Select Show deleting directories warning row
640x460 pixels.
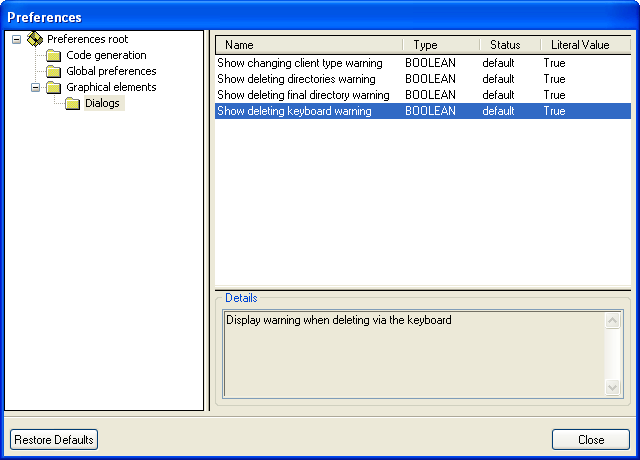click(x=297, y=79)
